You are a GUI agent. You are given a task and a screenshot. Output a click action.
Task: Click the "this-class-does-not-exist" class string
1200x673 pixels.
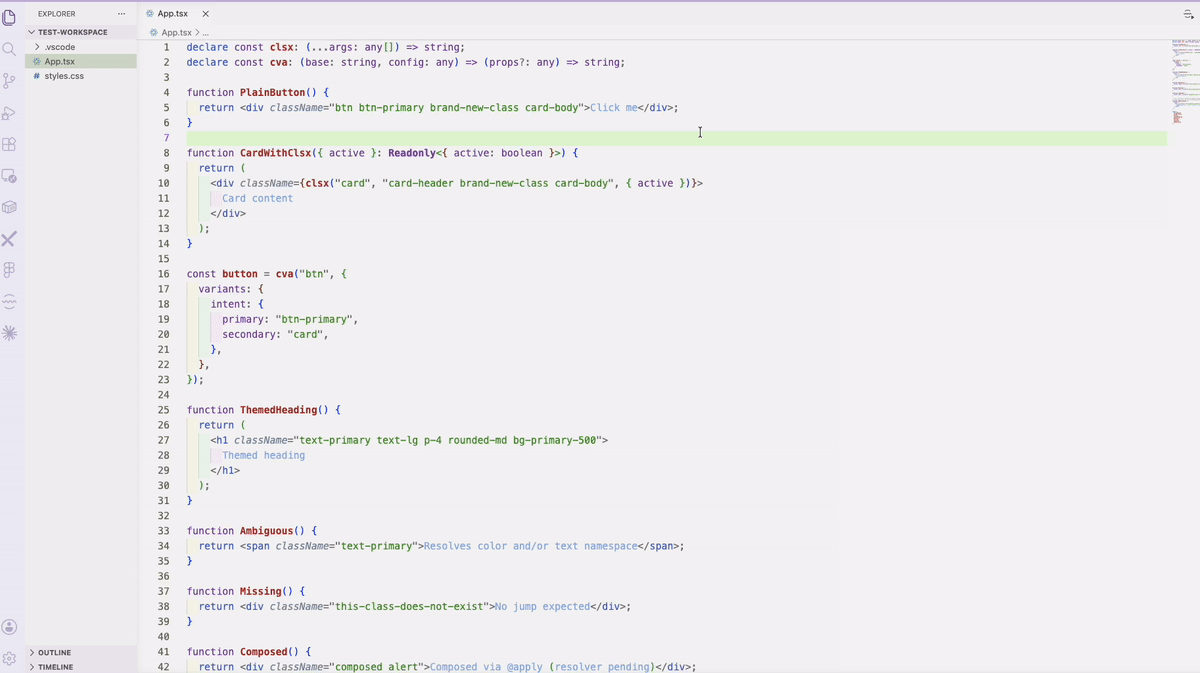pyautogui.click(x=412, y=606)
